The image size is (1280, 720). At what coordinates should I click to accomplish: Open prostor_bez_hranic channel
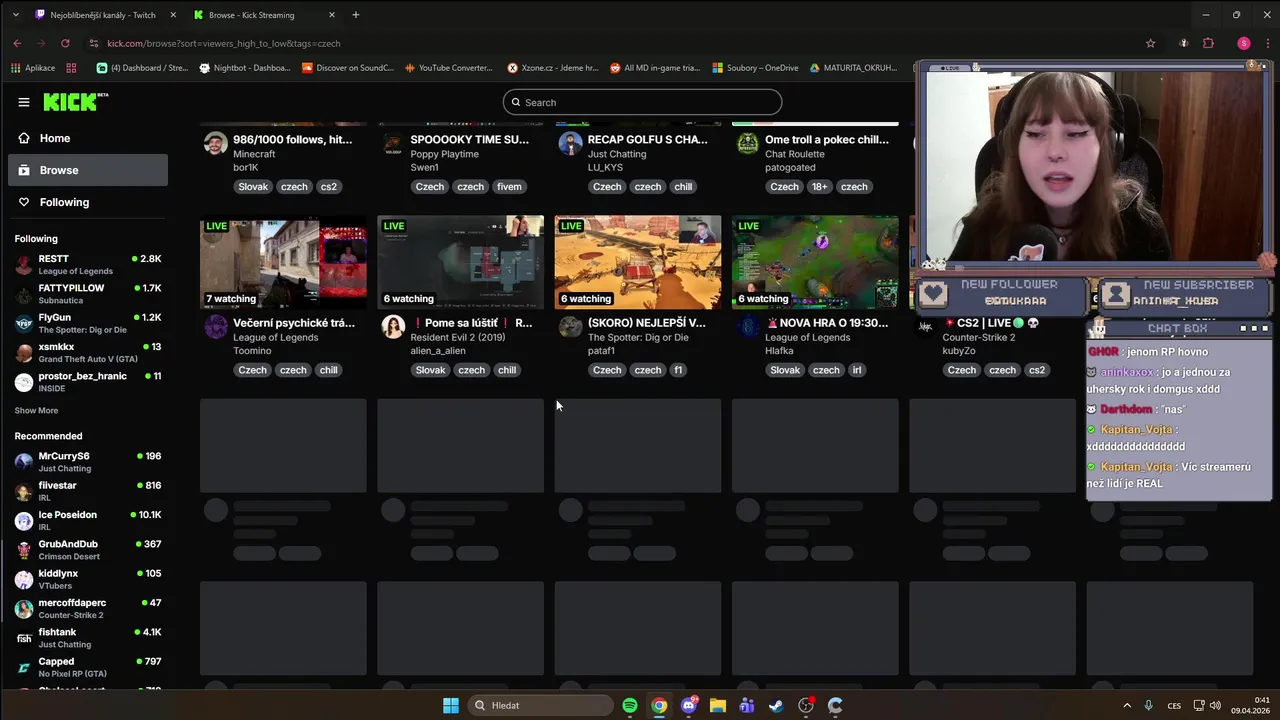pyautogui.click(x=88, y=382)
